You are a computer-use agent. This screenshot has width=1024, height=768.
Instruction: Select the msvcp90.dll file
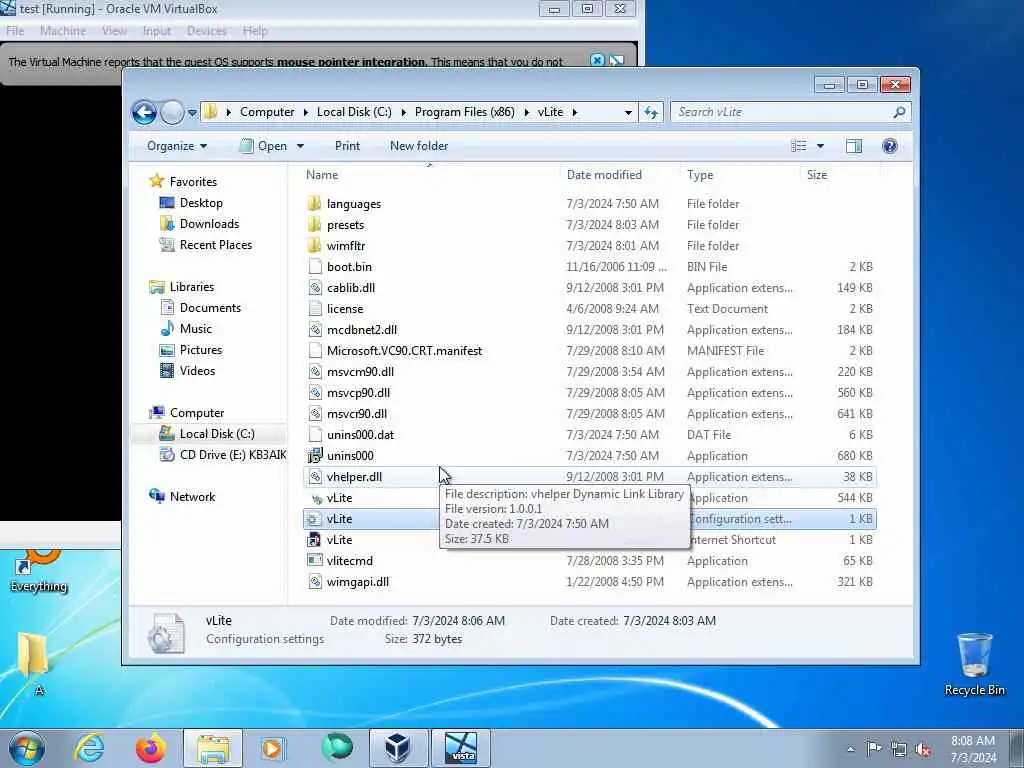point(358,392)
